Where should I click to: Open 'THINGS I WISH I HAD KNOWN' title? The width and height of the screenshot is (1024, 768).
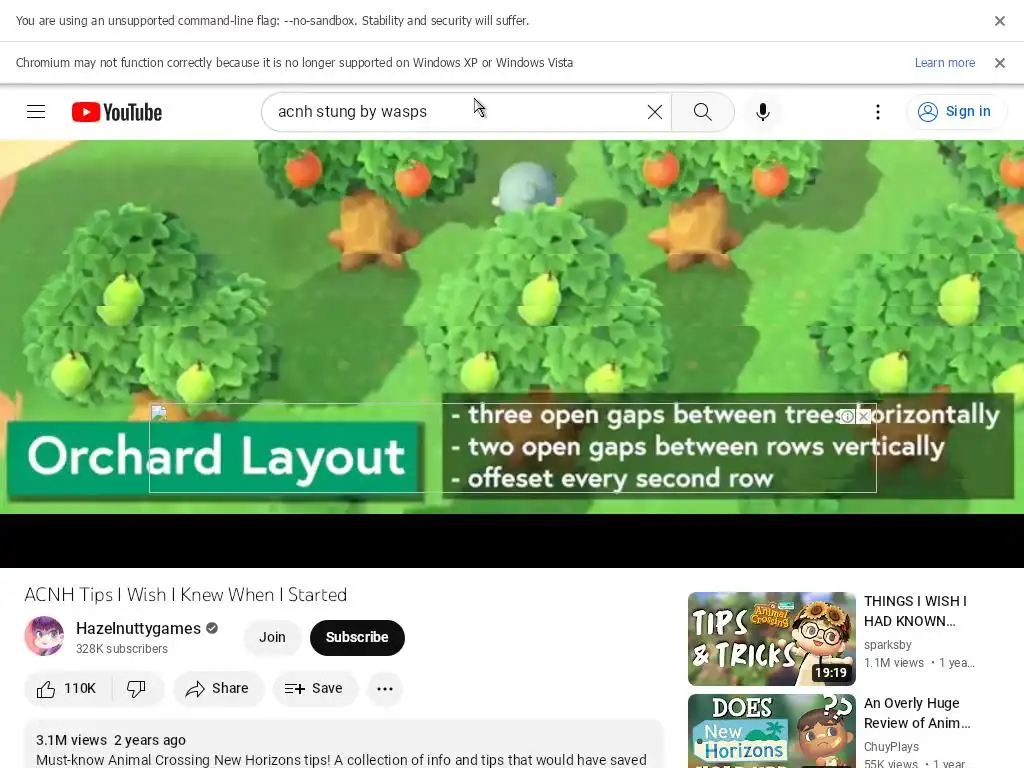point(916,611)
